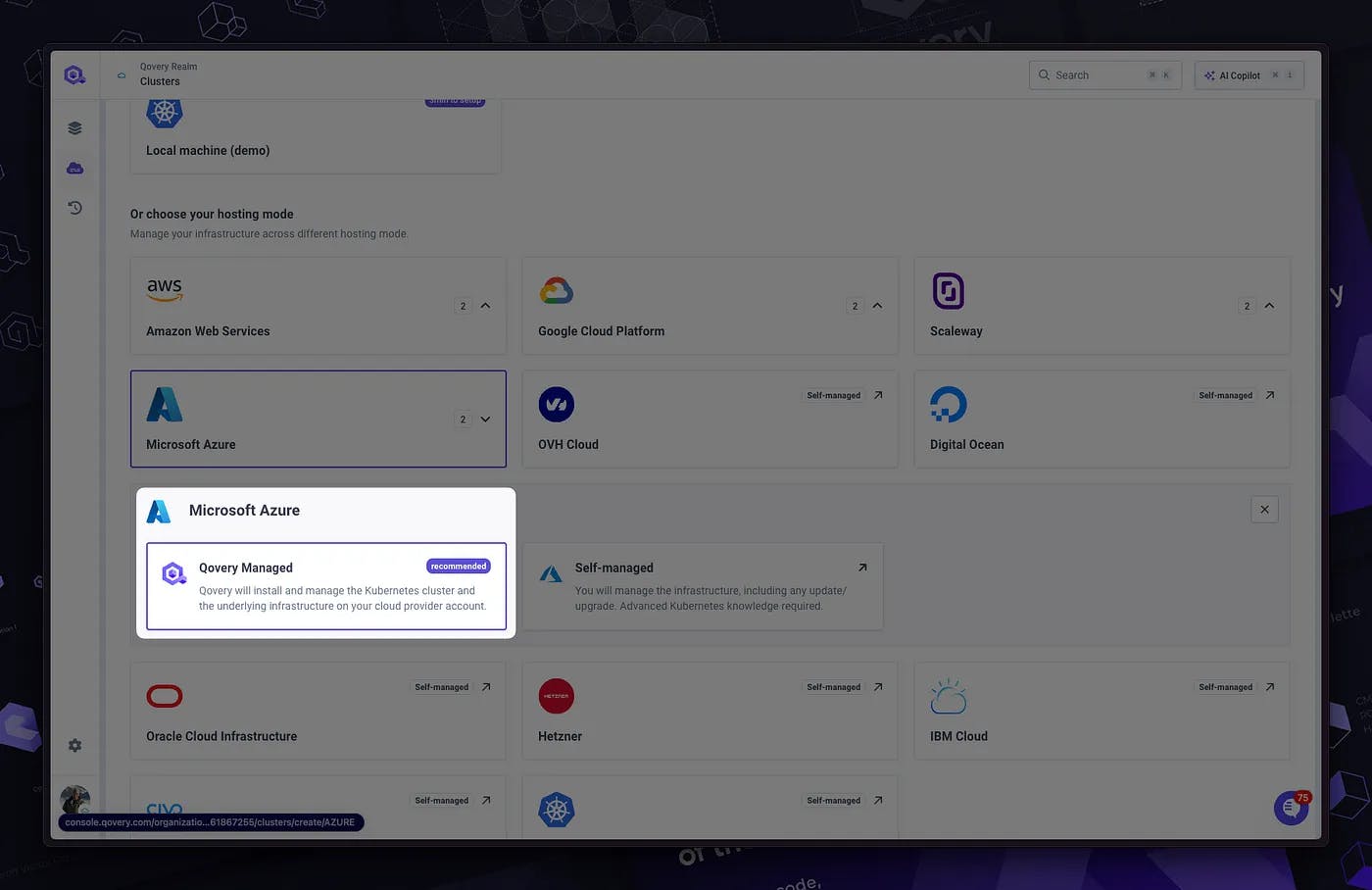
Task: Click the Amazon Web Services label
Action: point(208,331)
